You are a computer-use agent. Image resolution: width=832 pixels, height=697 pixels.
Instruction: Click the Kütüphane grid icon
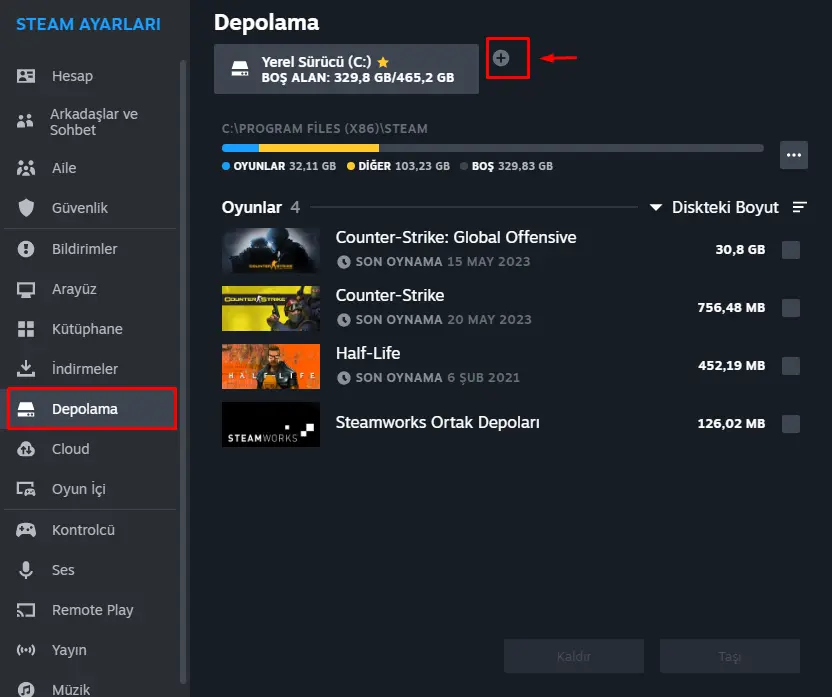26,329
